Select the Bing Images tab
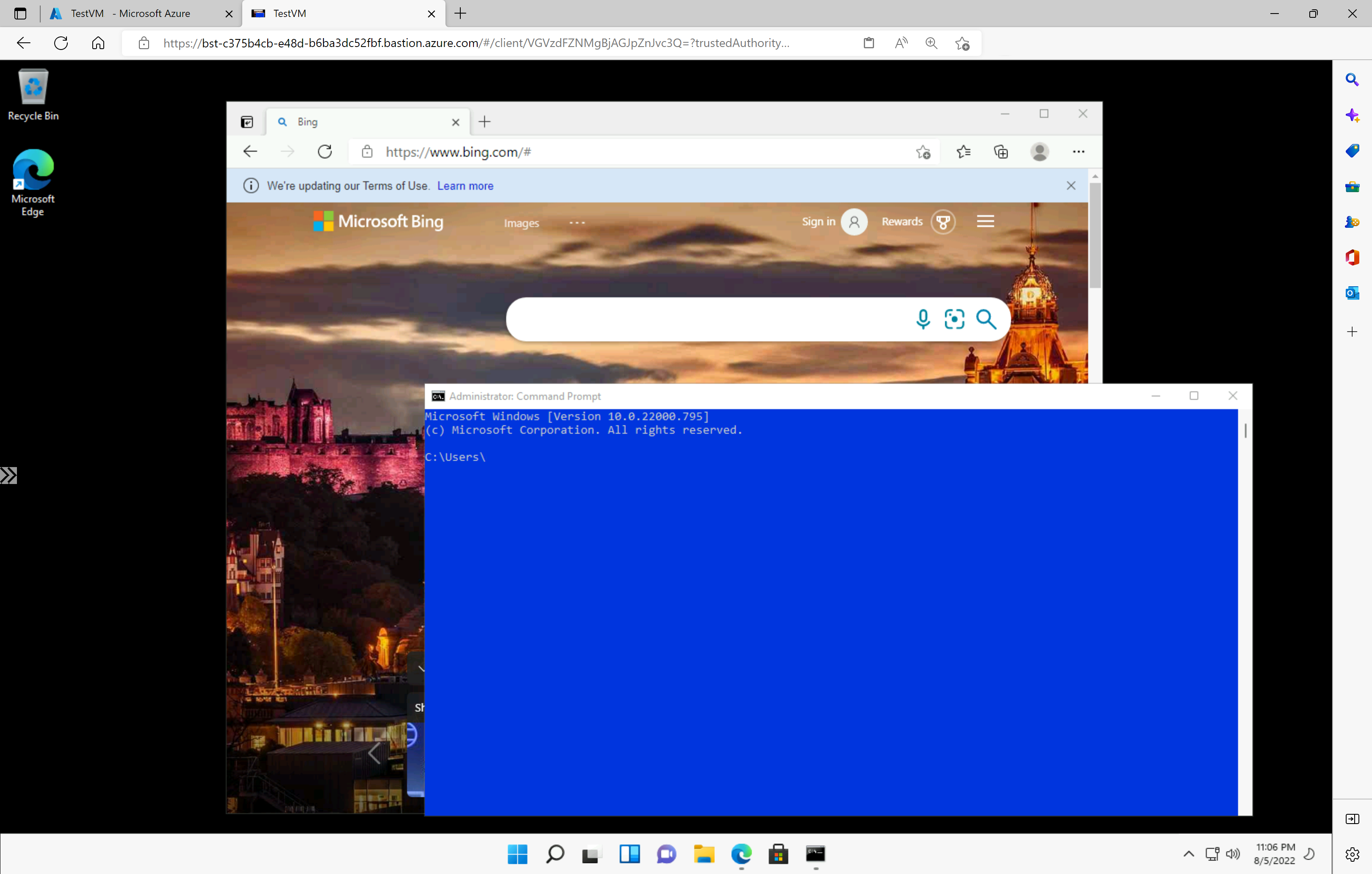Image resolution: width=1372 pixels, height=874 pixels. (x=521, y=222)
